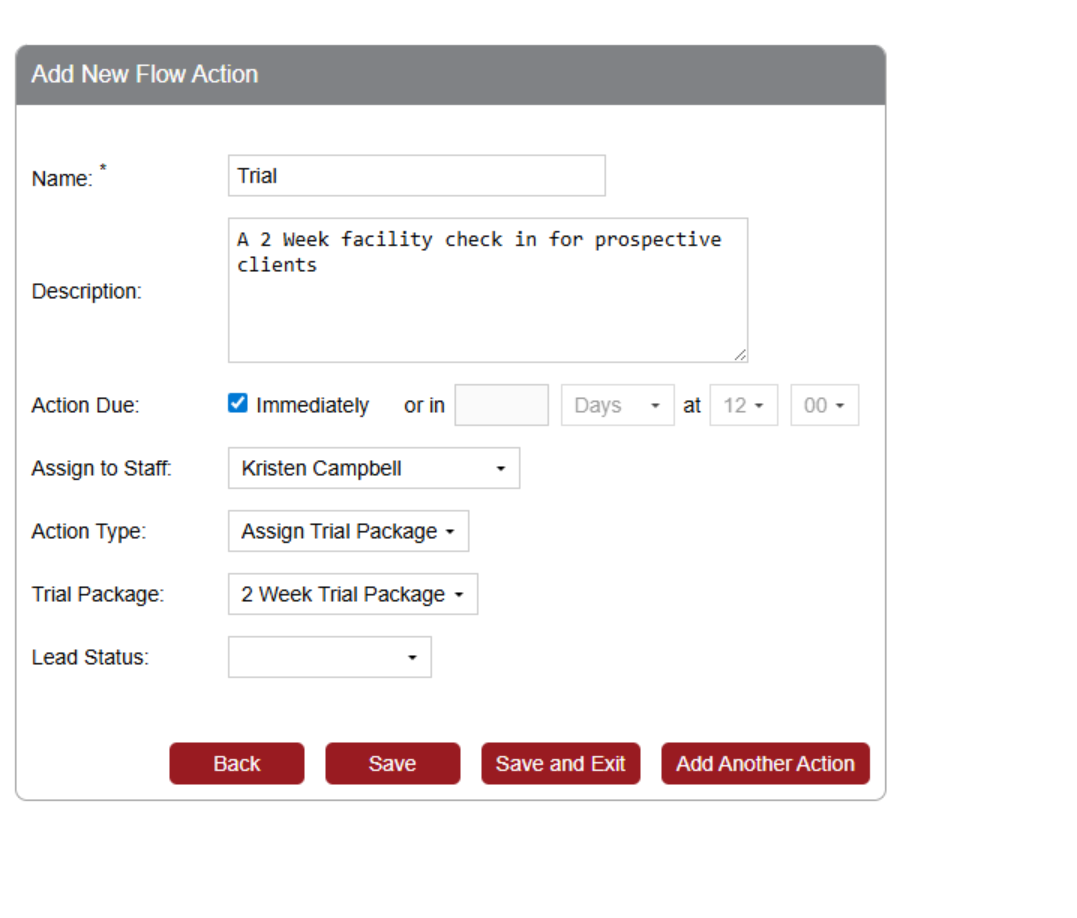Open the empty Lead Status dropdown
Screen dimensions: 1077x918
pos(329,657)
